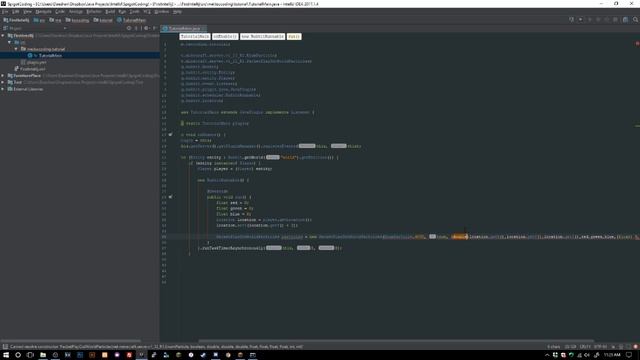The width and height of the screenshot is (640, 360).
Task: Click the red error indicator in the editor's top-right corner
Action: tap(637, 44)
